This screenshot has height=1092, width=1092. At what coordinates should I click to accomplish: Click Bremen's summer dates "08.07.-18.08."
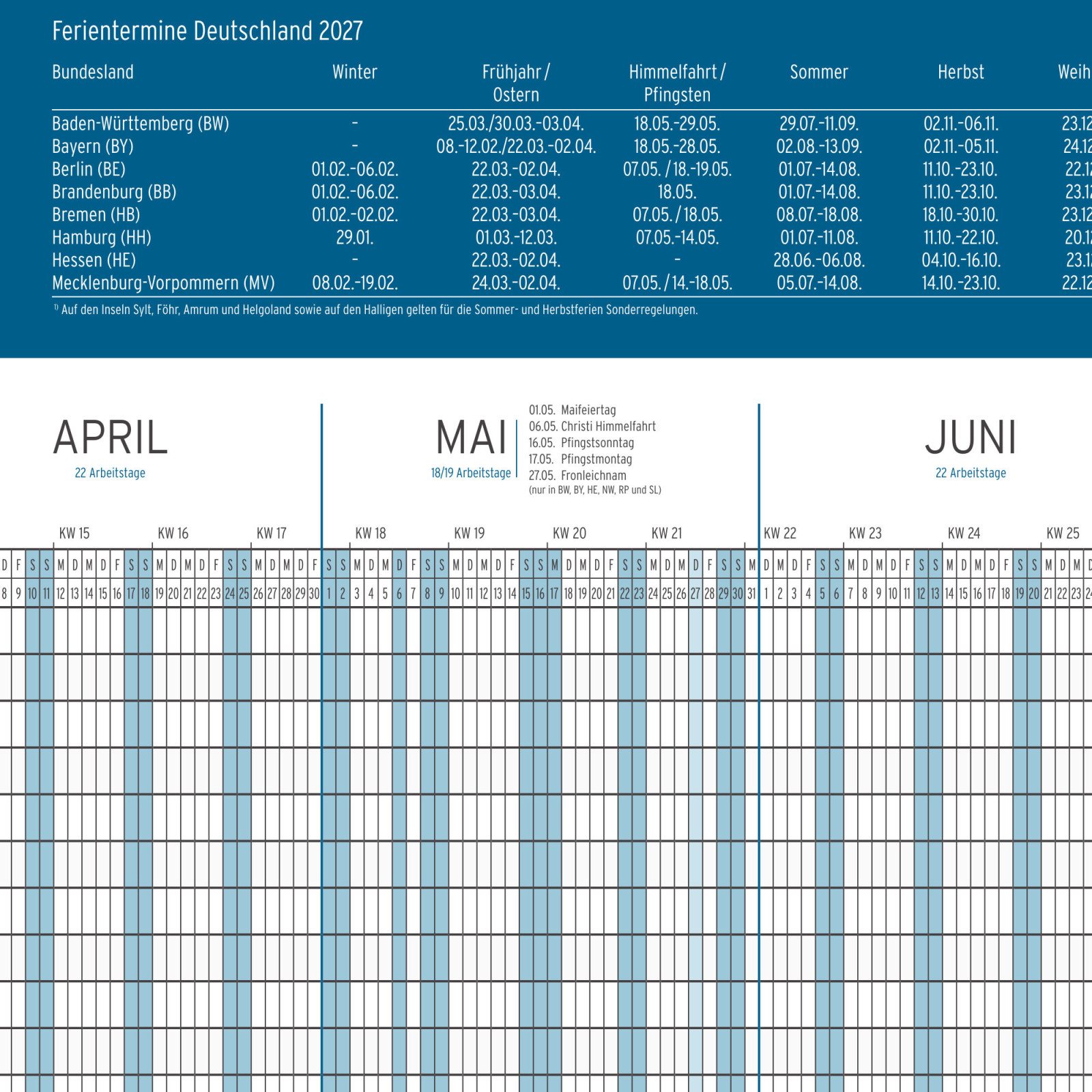(819, 215)
